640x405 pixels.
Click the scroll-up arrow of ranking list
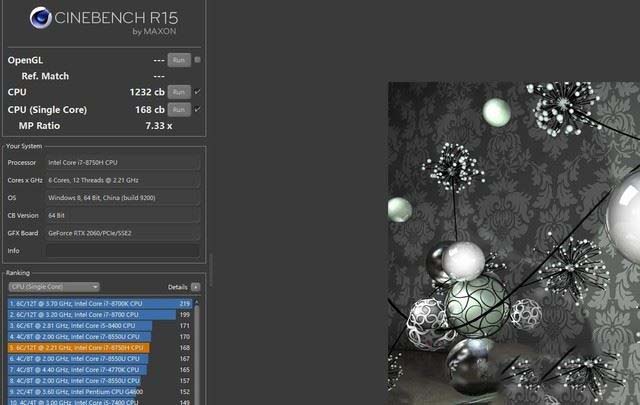[197, 303]
